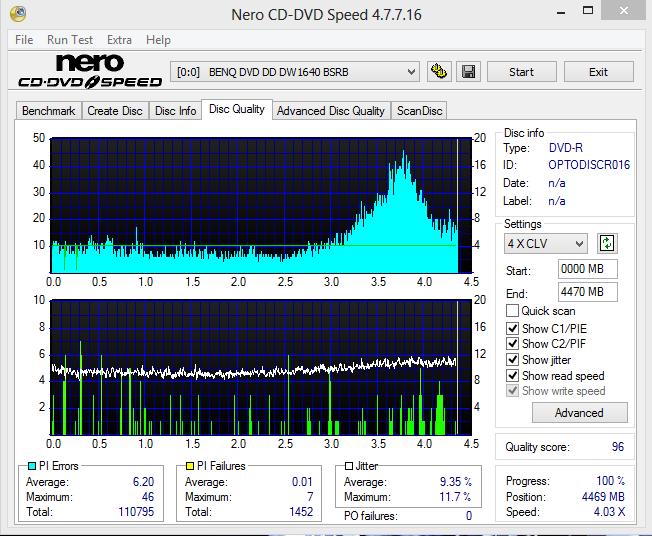This screenshot has width=652, height=536.
Task: Click the yellow PI Failures color swatch
Action: click(190, 466)
